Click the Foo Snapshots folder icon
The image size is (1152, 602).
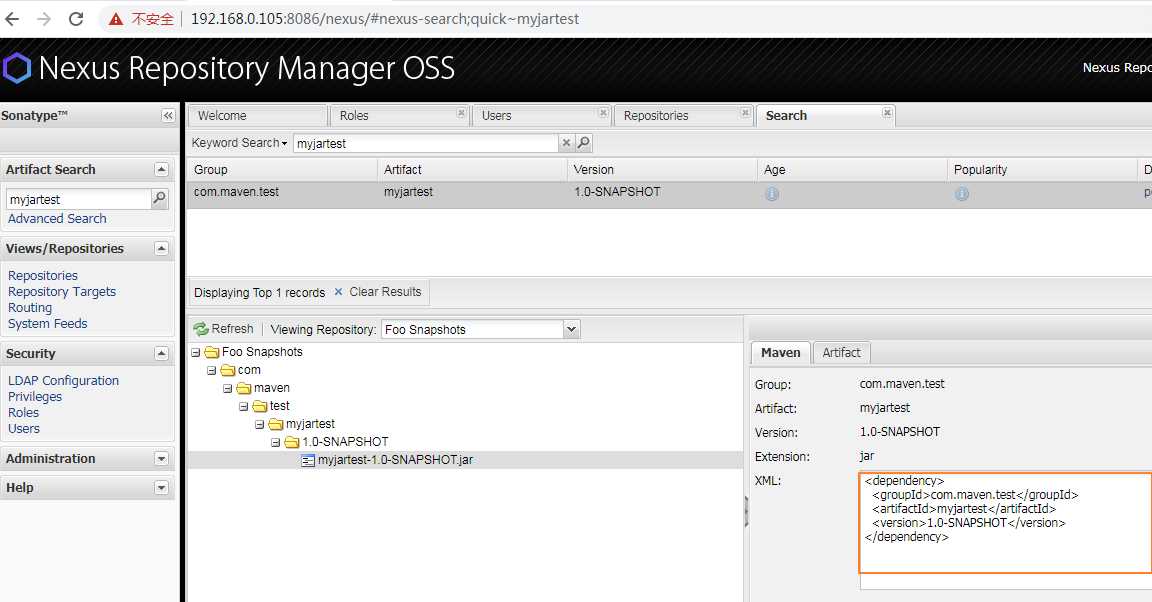click(212, 352)
